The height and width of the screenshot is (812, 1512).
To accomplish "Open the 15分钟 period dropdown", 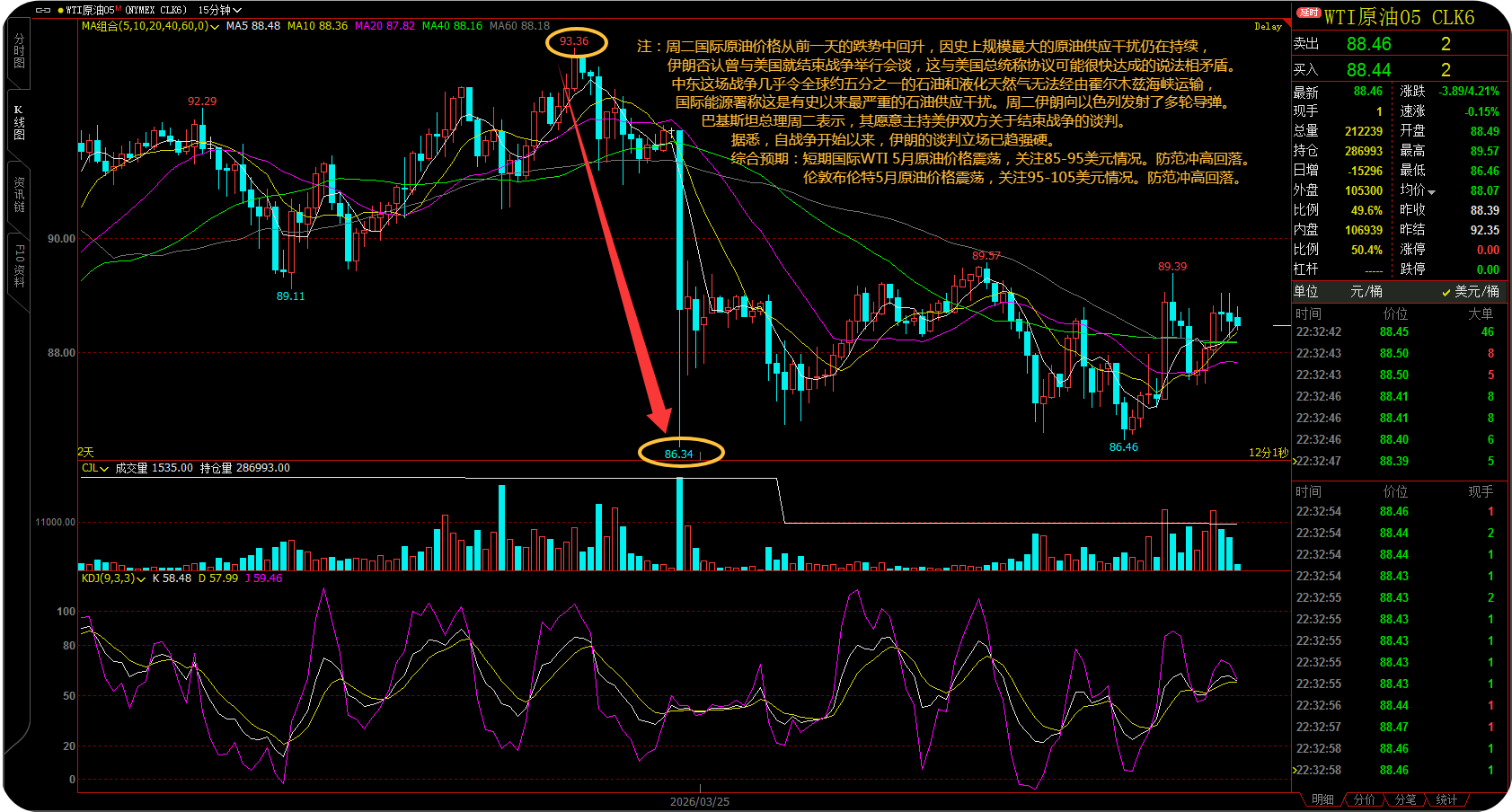I will pos(220,10).
